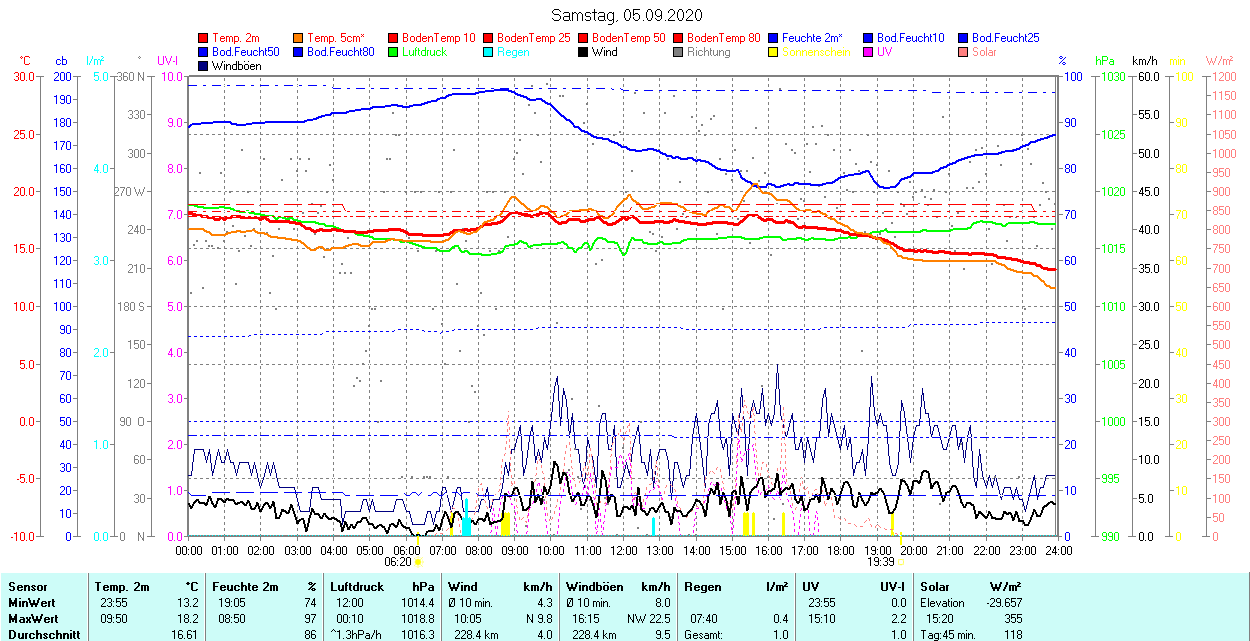The width and height of the screenshot is (1250, 641).
Task: Click the Bod.Feucht80 legend label
Action: pyautogui.click(x=340, y=52)
